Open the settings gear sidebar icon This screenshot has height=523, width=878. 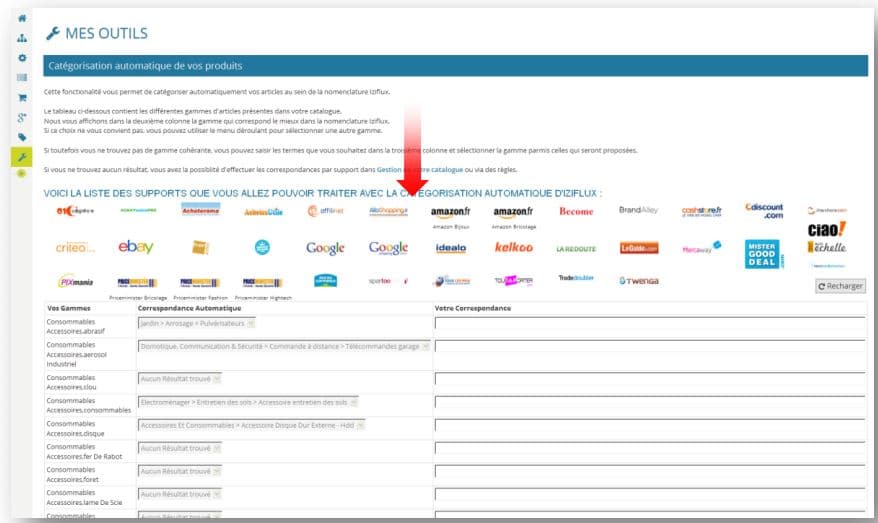pos(22,58)
